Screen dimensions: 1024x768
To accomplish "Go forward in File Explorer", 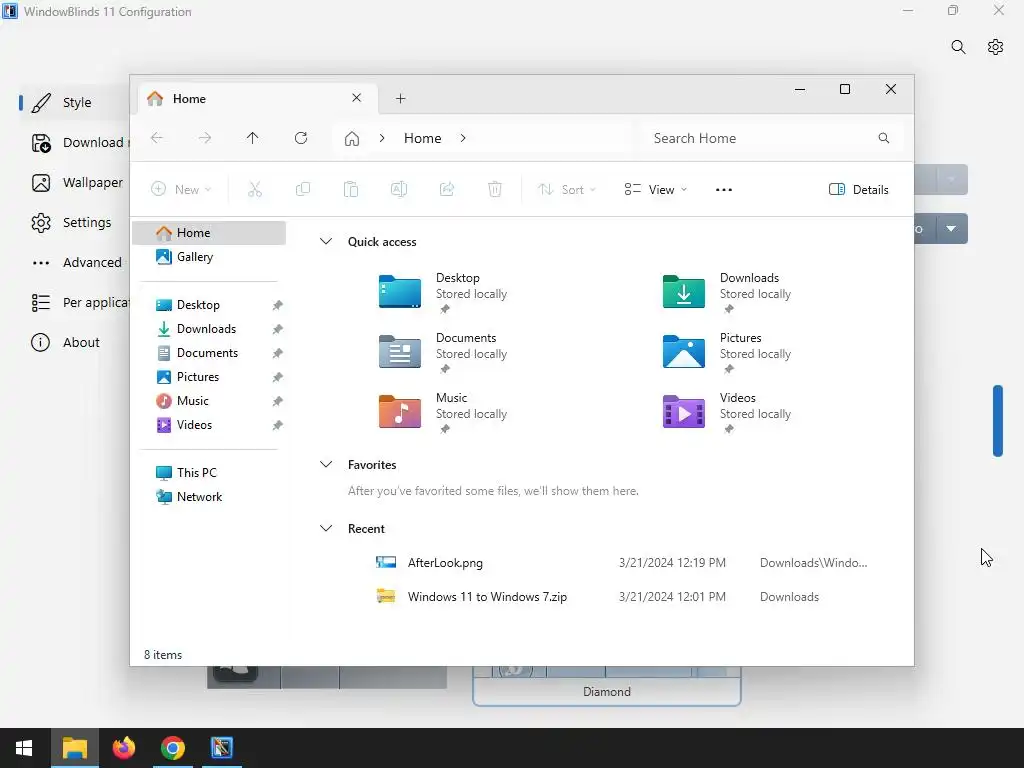I will click(205, 138).
